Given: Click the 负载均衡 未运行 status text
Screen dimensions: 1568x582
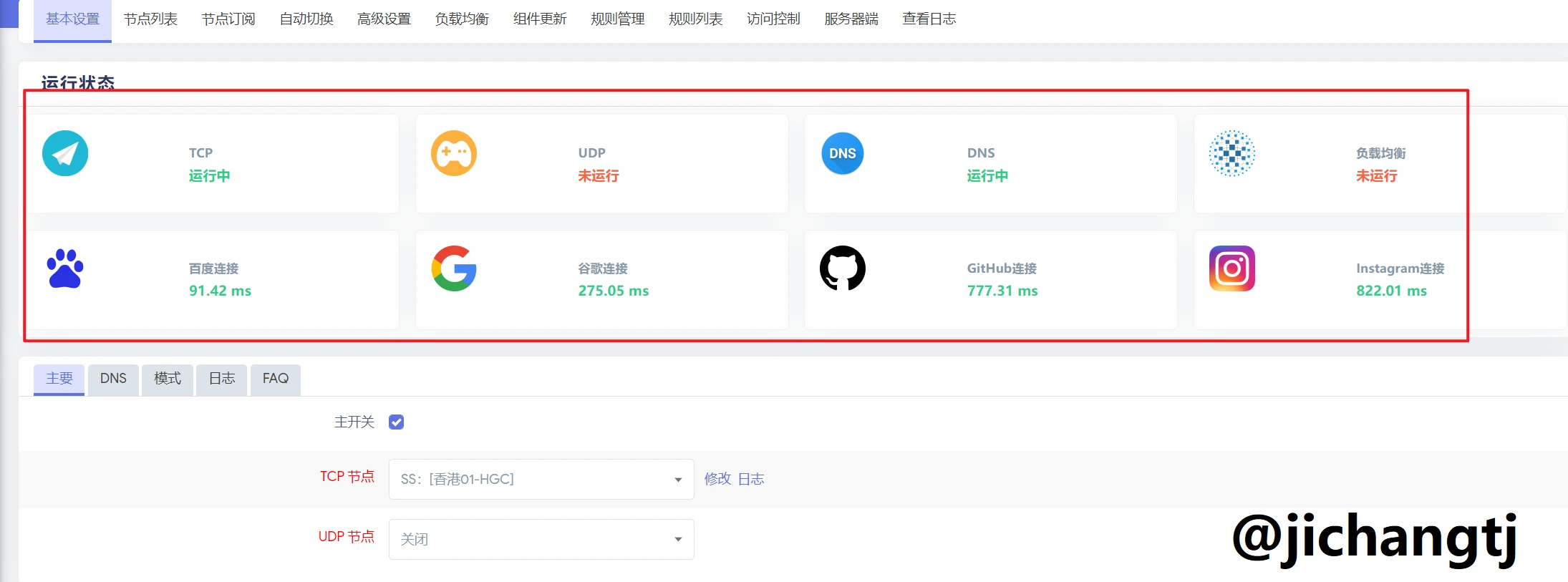Looking at the screenshot, I should coord(1377,176).
